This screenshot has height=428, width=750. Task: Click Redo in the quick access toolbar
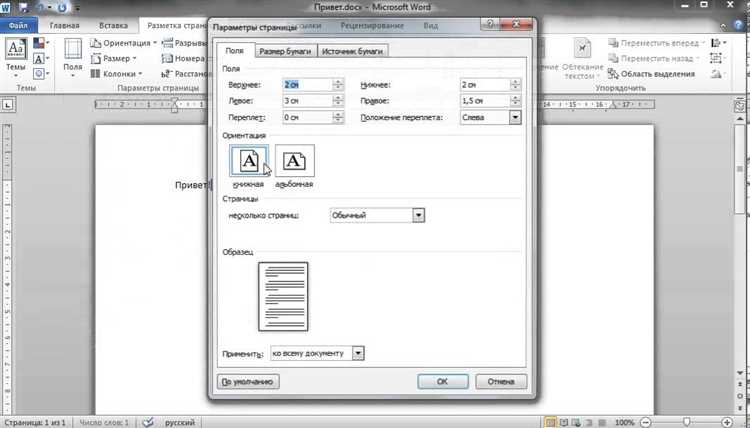pos(63,8)
